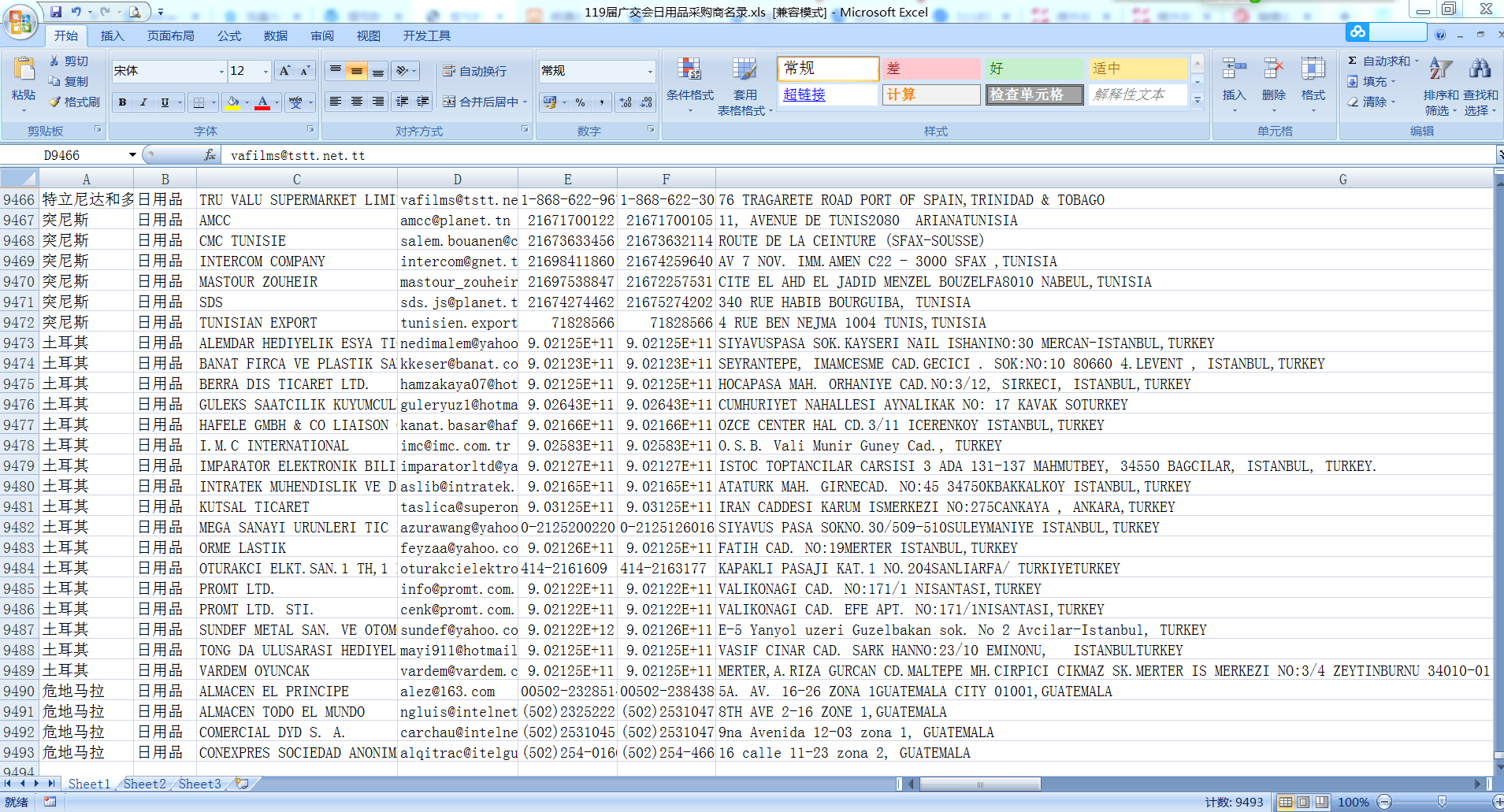Click the zoom slider in status bar

point(1441,802)
